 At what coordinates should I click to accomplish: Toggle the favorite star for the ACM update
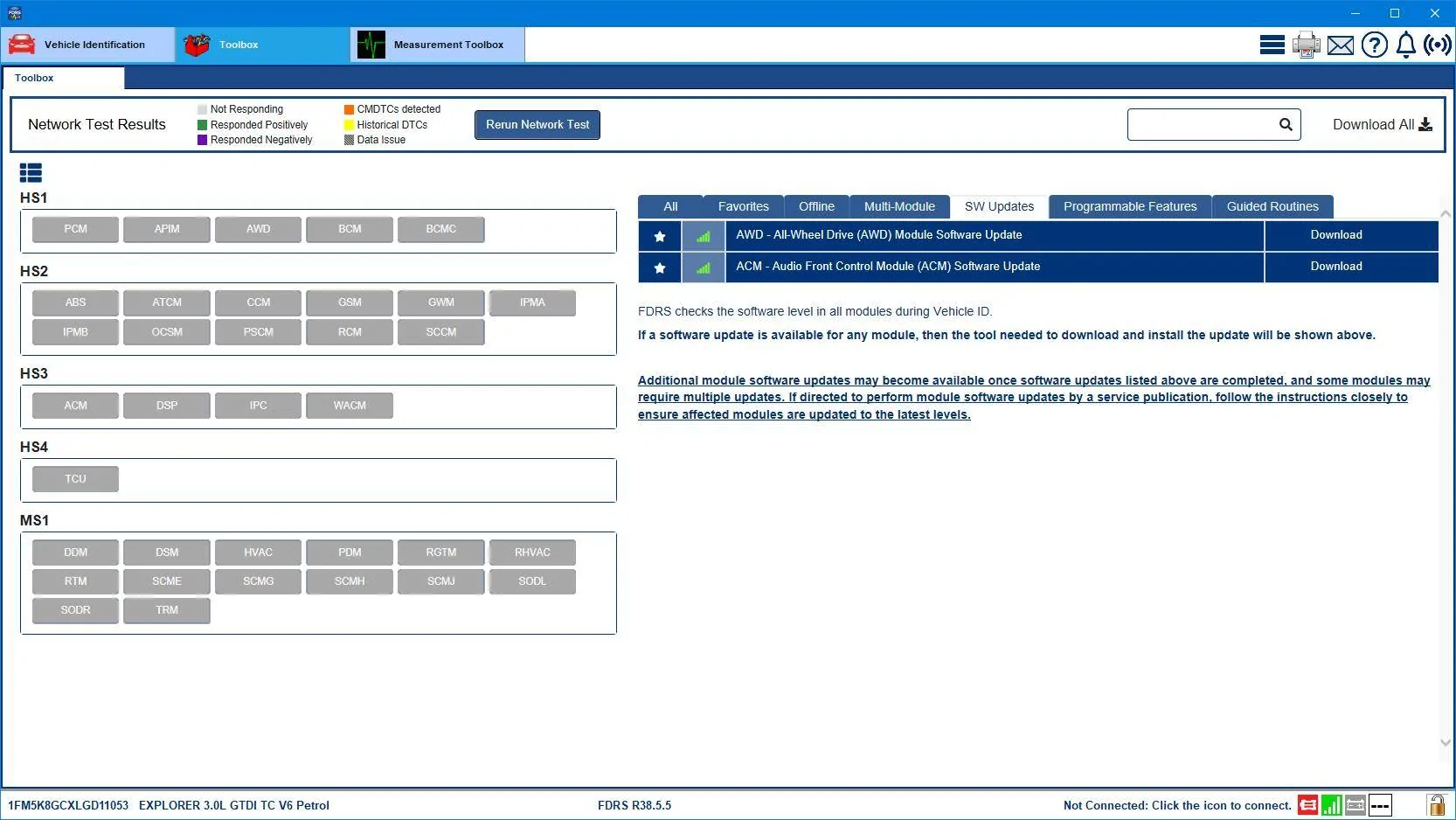coord(660,268)
